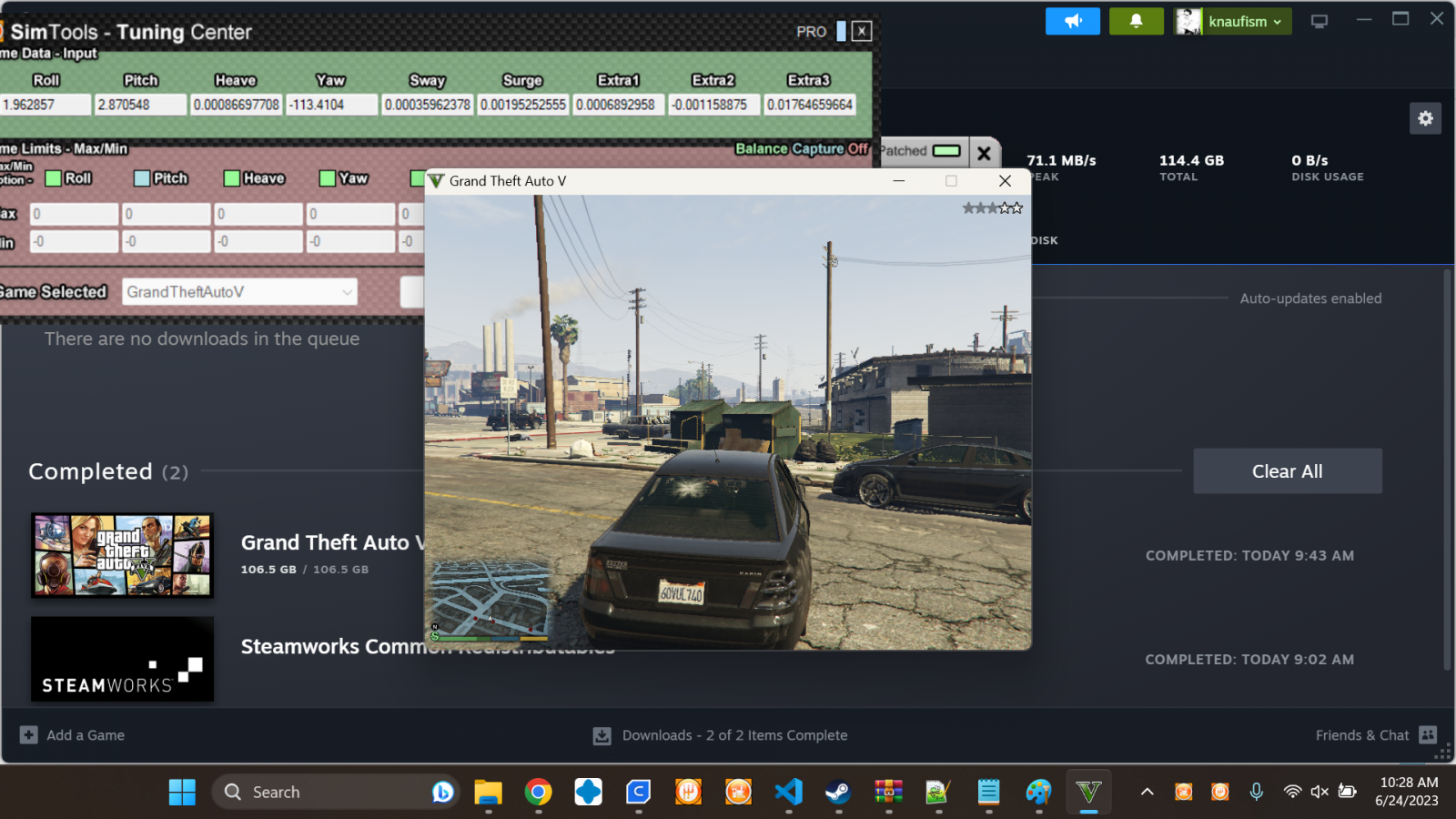Click the downloads status icon in Steam footer

coord(602,735)
